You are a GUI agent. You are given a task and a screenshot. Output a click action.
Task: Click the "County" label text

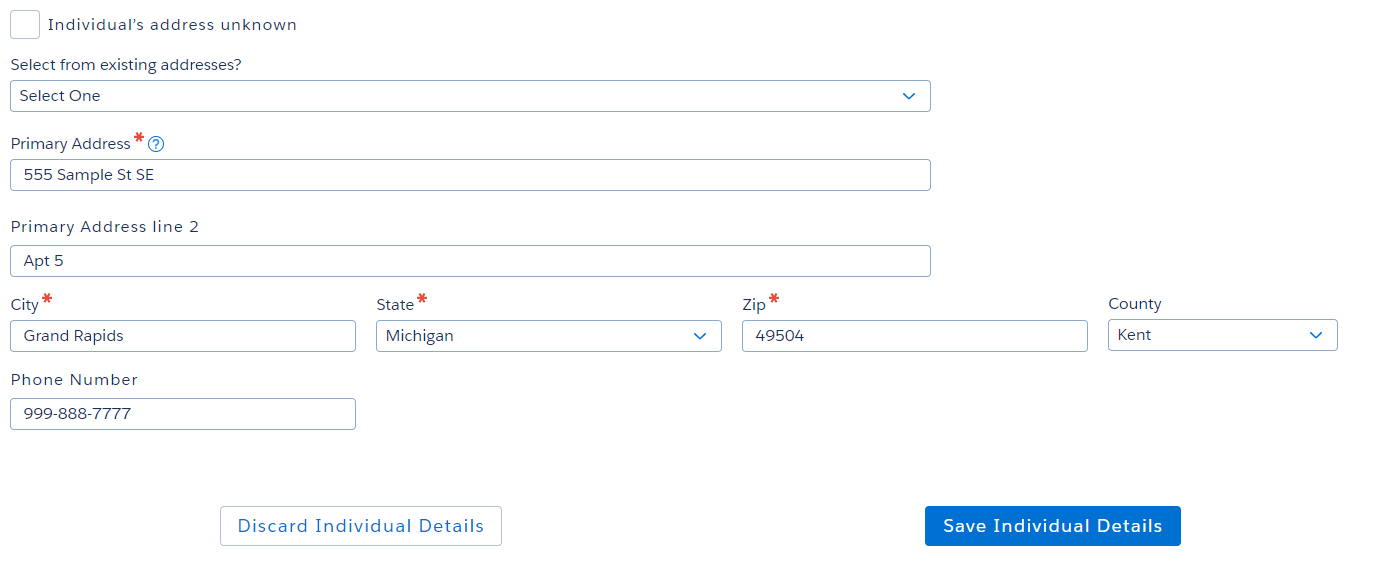coord(1134,304)
